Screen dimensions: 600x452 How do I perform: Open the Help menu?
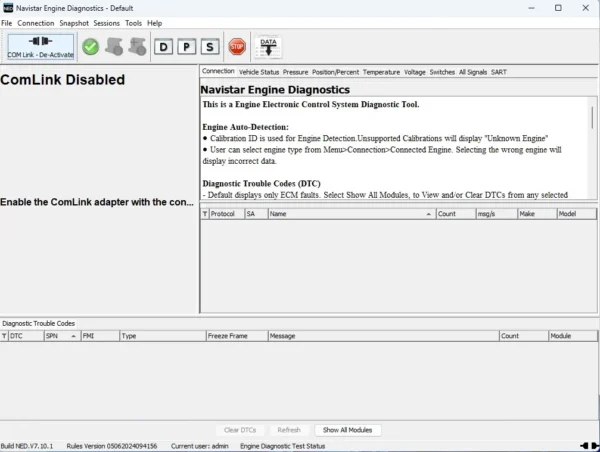(x=155, y=23)
